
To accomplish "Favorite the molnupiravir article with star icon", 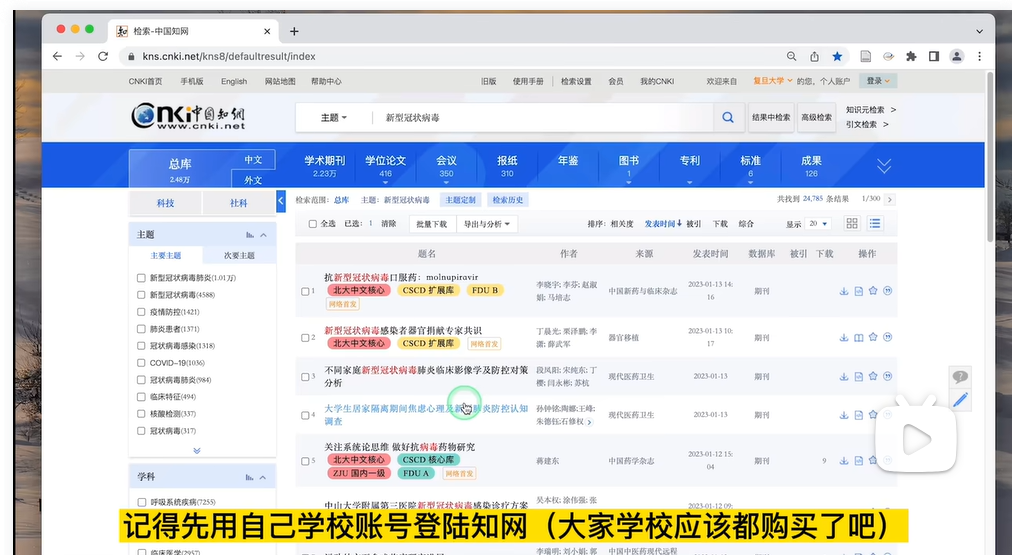I will click(x=873, y=290).
